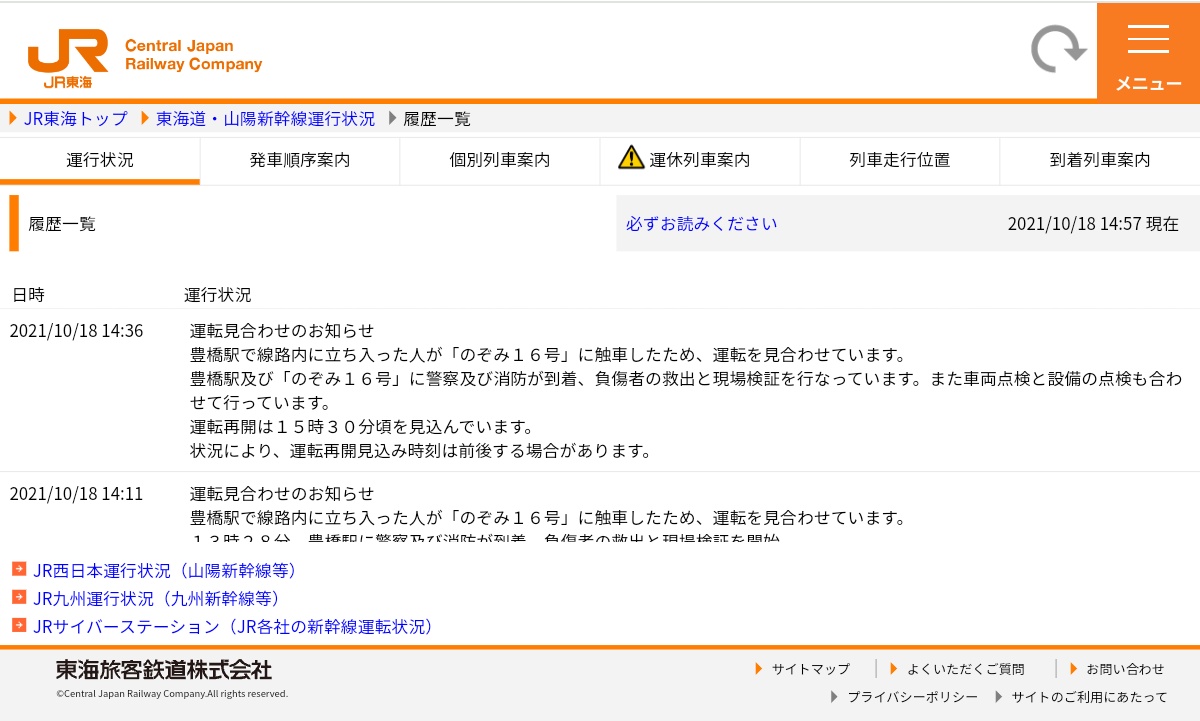Select the 運行状況 tab
The height and width of the screenshot is (721, 1200).
tap(100, 160)
